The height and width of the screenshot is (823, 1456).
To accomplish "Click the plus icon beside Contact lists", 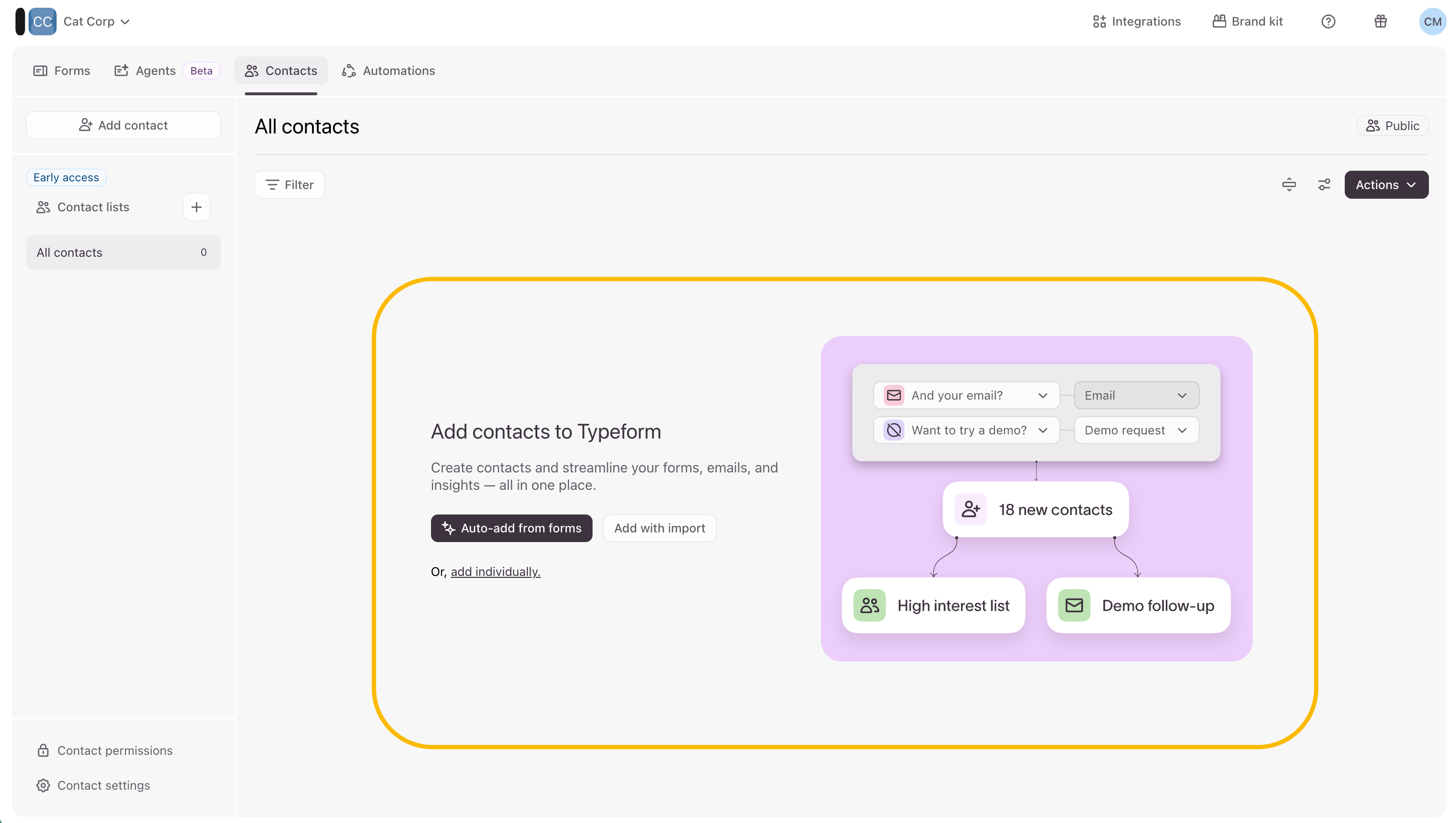I will (x=196, y=207).
